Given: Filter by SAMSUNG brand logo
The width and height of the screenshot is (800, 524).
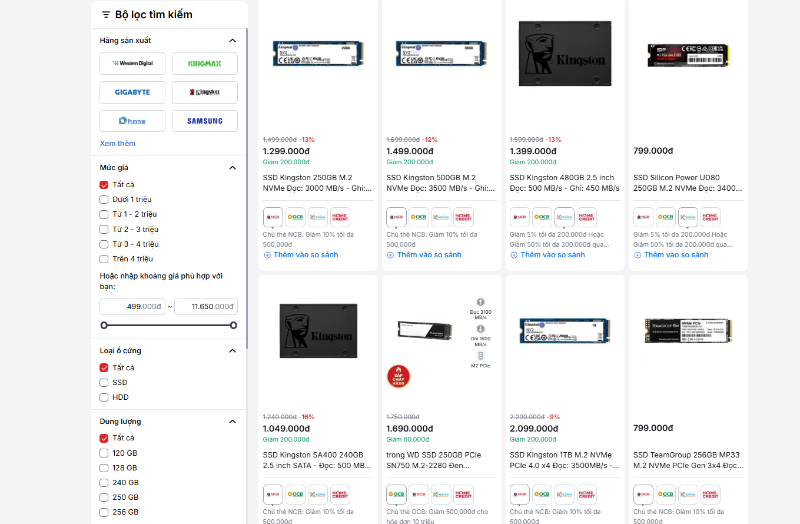Looking at the screenshot, I should 205,121.
